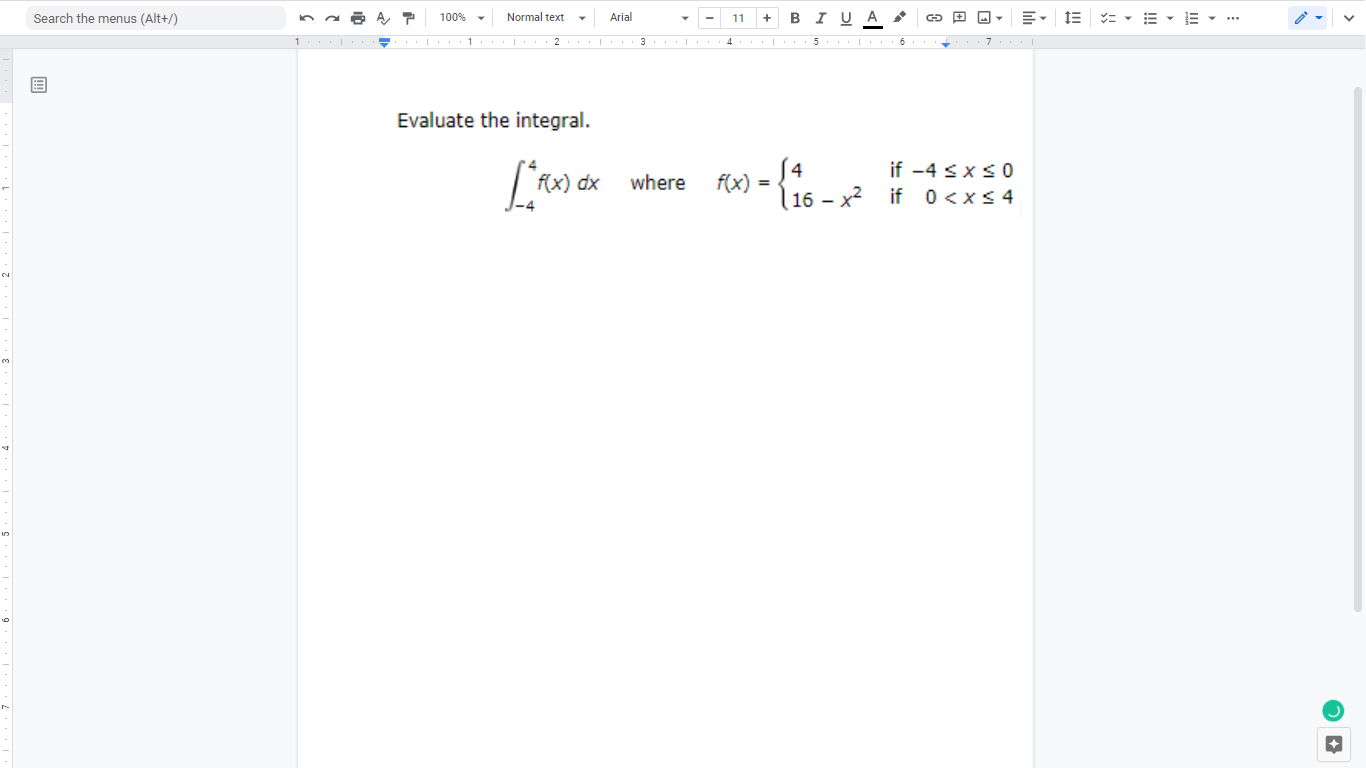
Task: Toggle underline formatting
Action: coord(845,17)
